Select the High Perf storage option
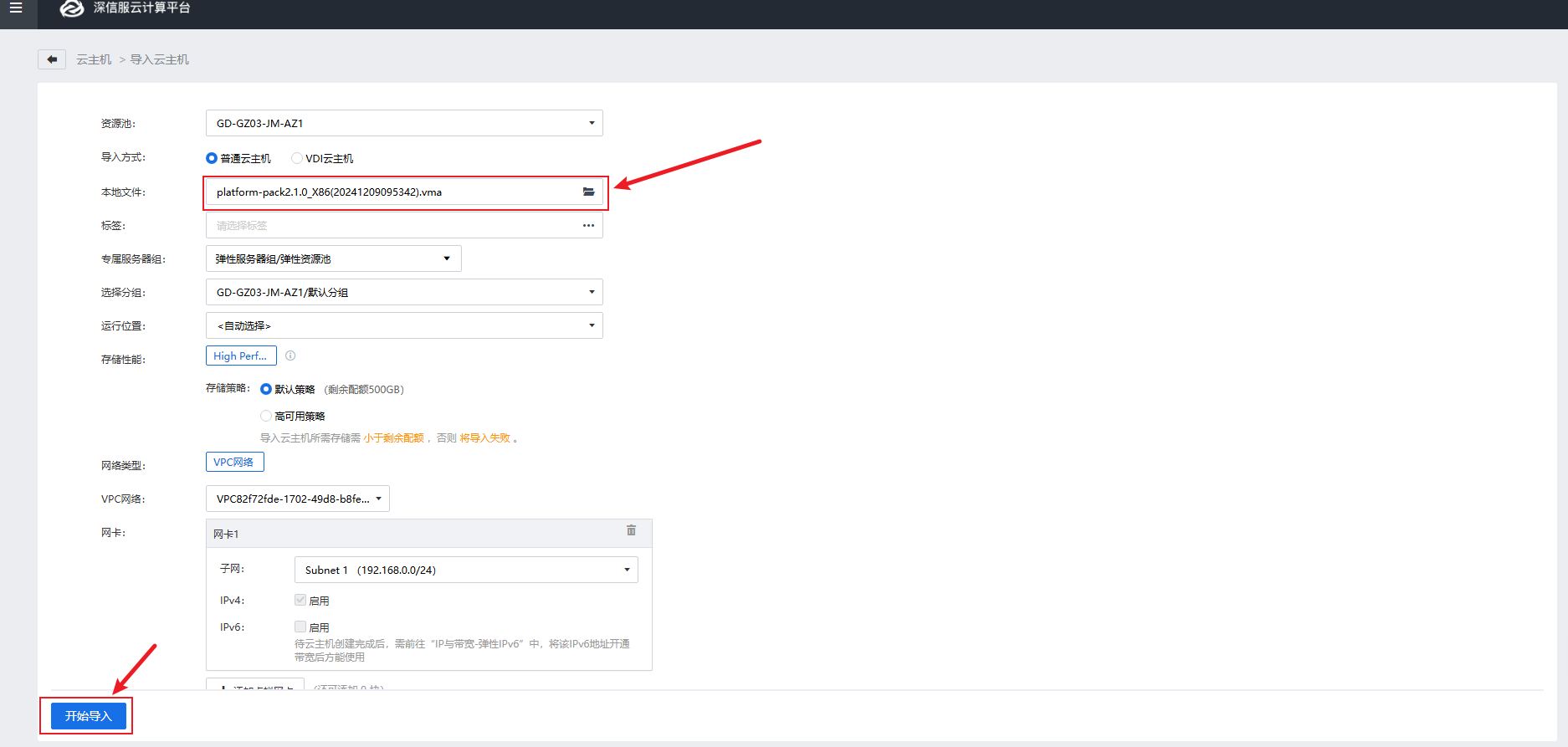Screen dimensions: 1568x747 [241, 356]
